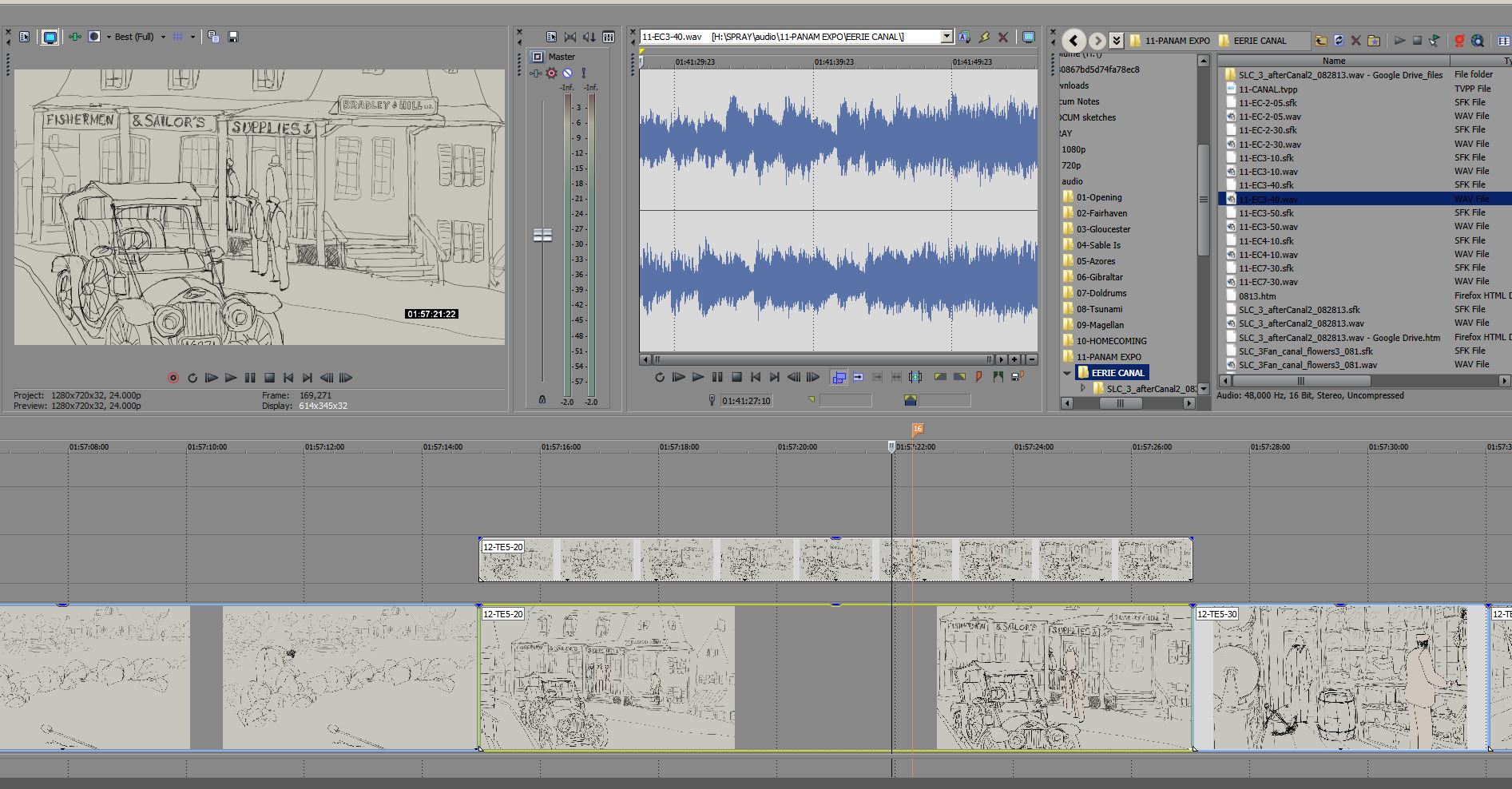
Task: Toggle Downmix Output in mixer toolbar
Action: pyautogui.click(x=570, y=37)
